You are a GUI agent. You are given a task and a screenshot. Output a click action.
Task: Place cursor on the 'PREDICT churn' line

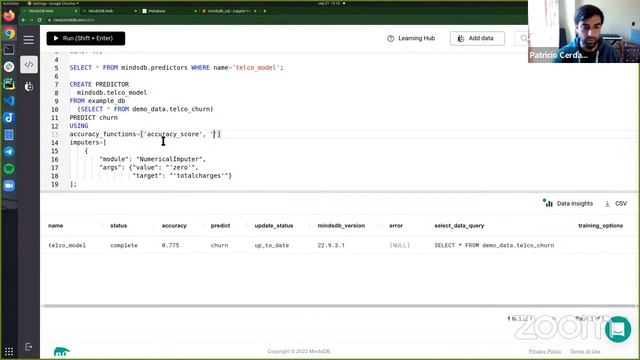pyautogui.click(x=93, y=118)
